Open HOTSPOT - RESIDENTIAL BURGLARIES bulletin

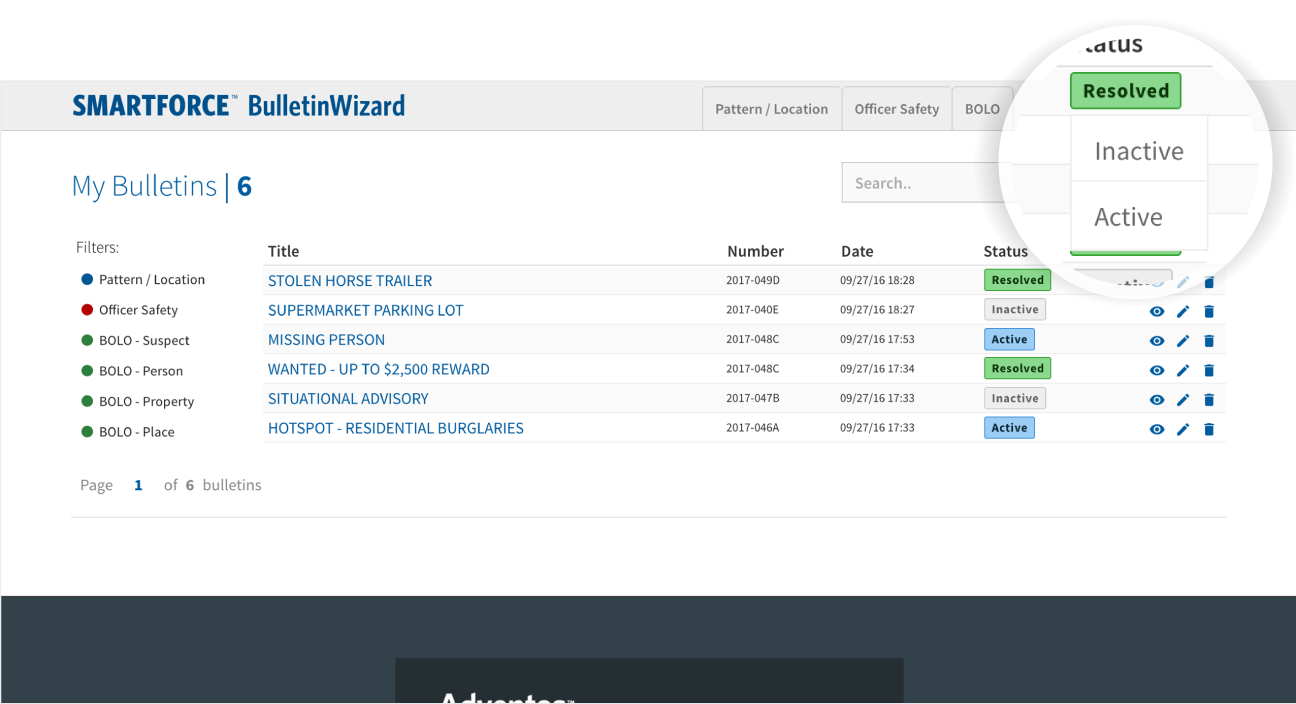coord(395,428)
